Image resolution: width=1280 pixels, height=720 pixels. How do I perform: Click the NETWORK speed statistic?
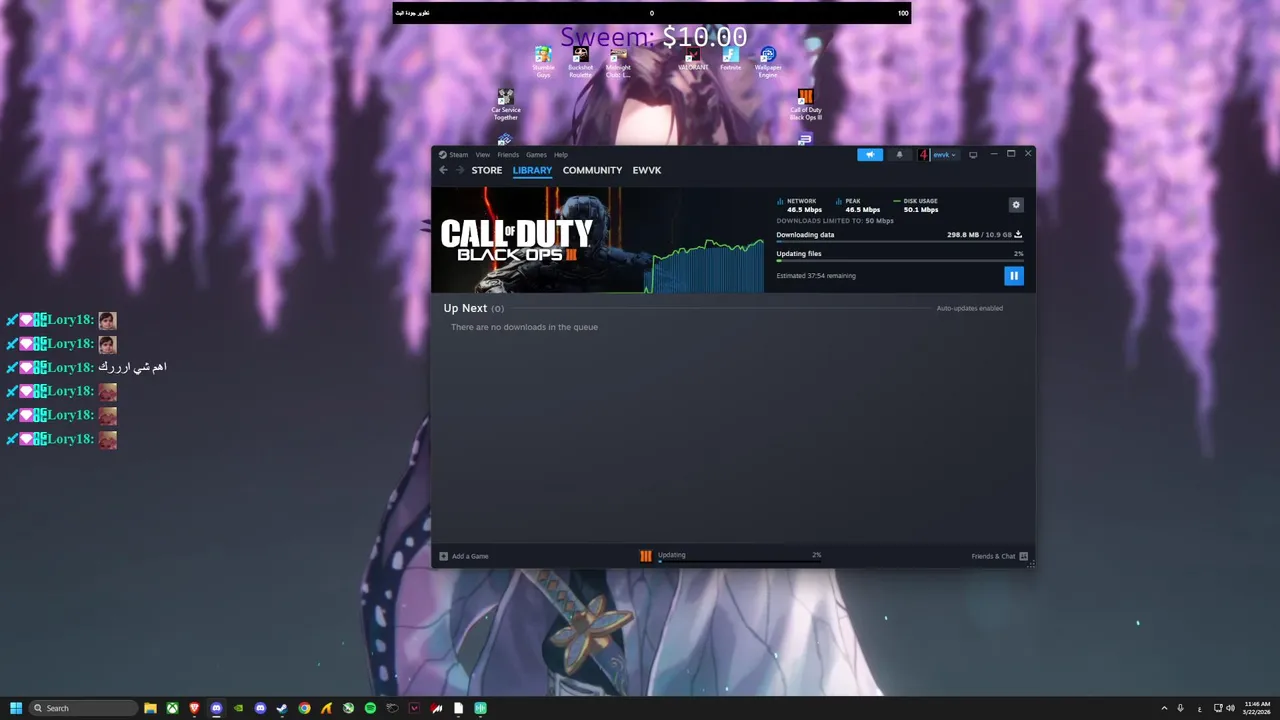(800, 205)
